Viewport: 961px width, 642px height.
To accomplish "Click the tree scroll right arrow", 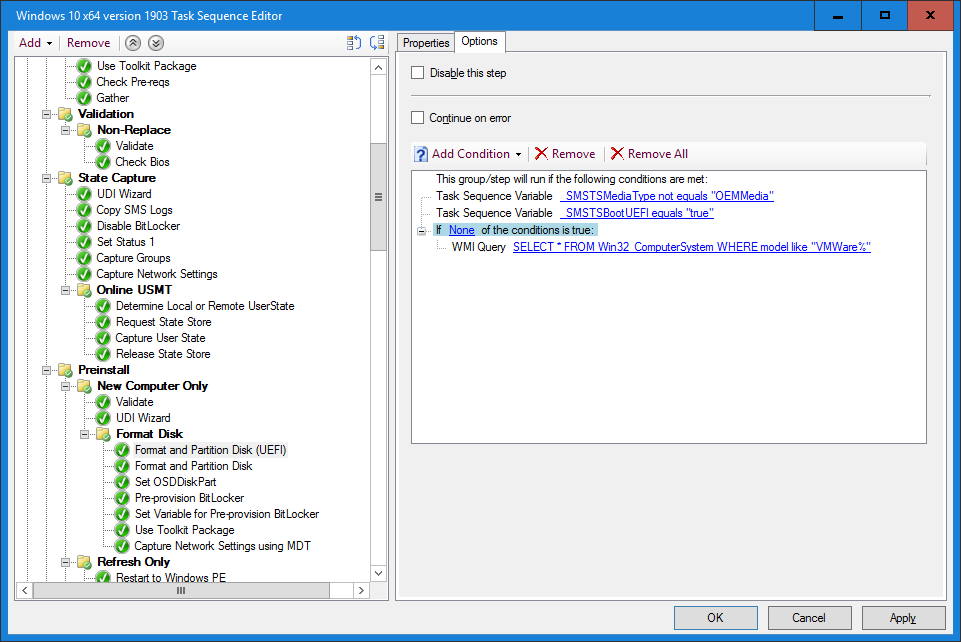I will click(x=361, y=591).
